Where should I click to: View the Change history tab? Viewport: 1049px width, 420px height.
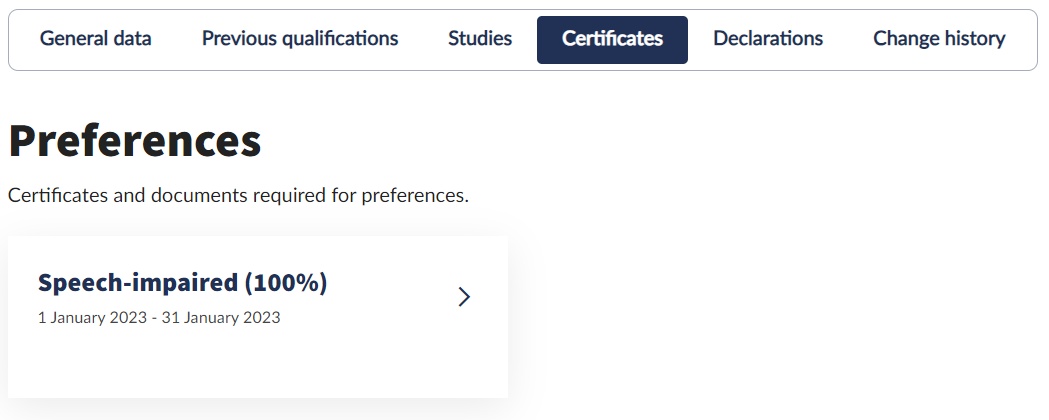[939, 39]
